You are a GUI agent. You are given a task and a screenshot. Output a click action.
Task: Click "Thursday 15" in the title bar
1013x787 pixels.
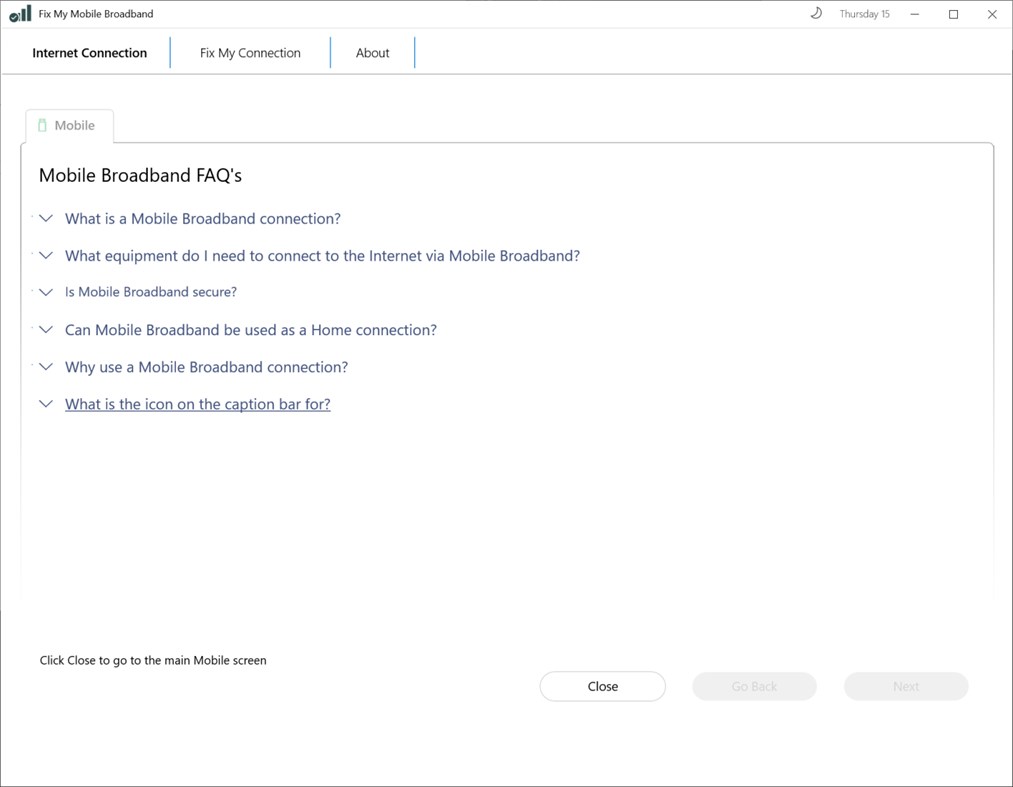click(864, 13)
